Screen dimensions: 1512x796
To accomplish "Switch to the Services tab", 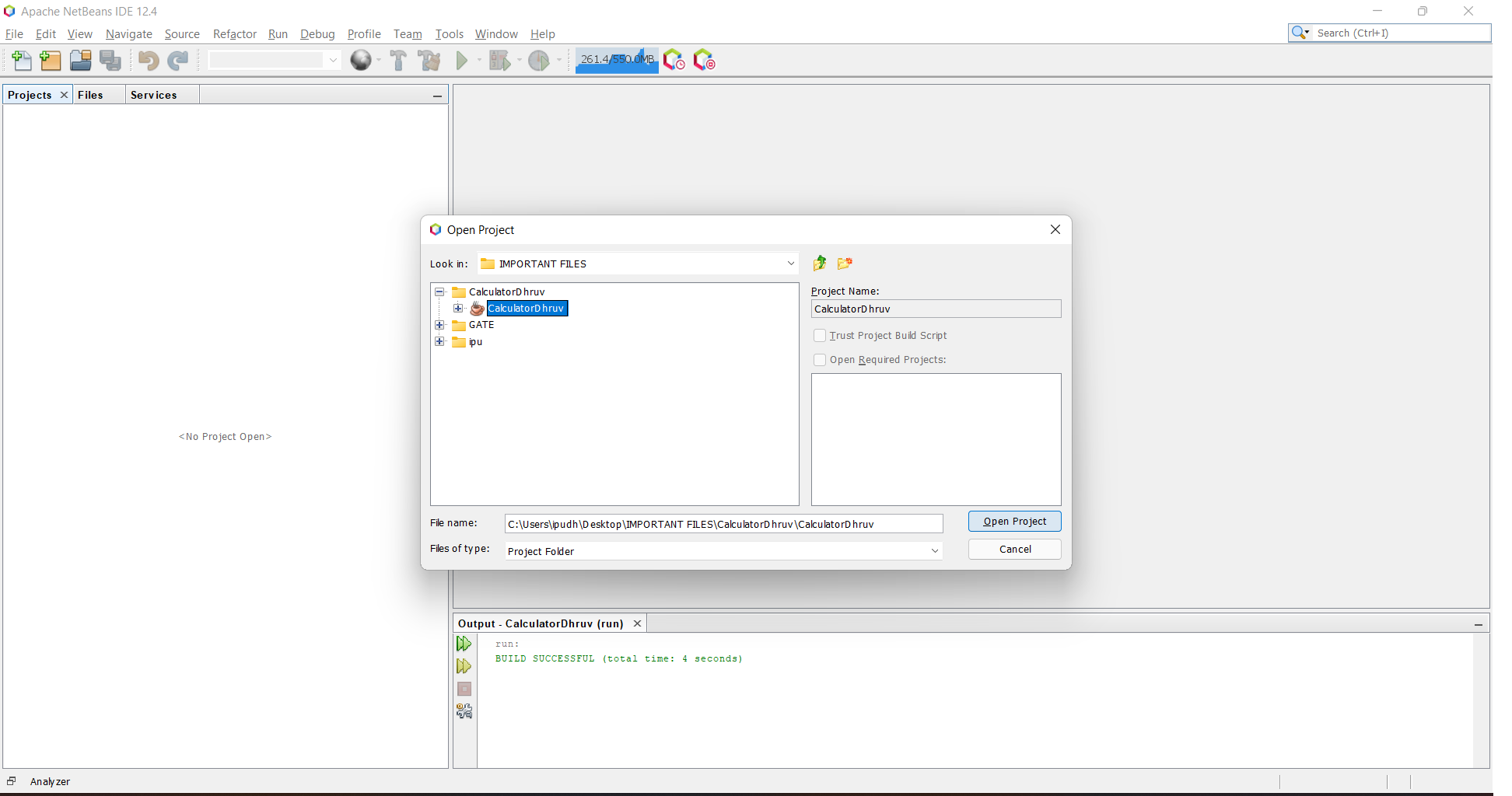I will coord(153,94).
